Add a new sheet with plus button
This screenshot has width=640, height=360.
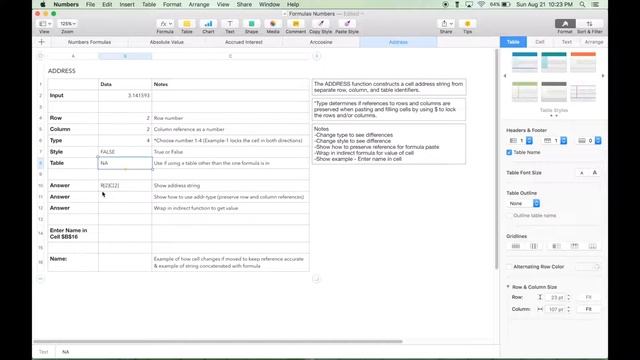pyautogui.click(x=41, y=42)
